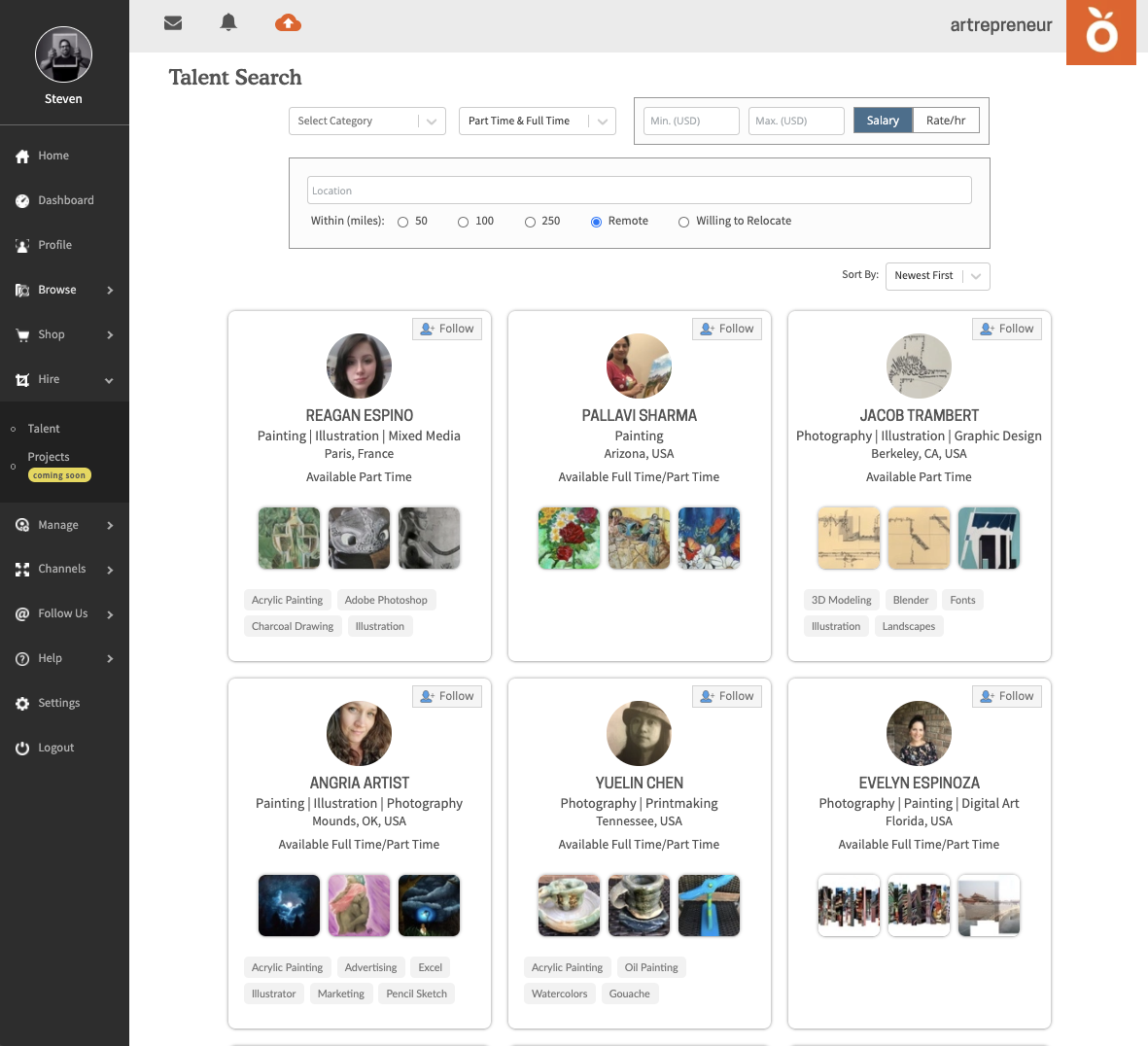Viewport: 1148px width, 1046px height.
Task: Click the Browse icon in sidebar
Action: [x=22, y=290]
